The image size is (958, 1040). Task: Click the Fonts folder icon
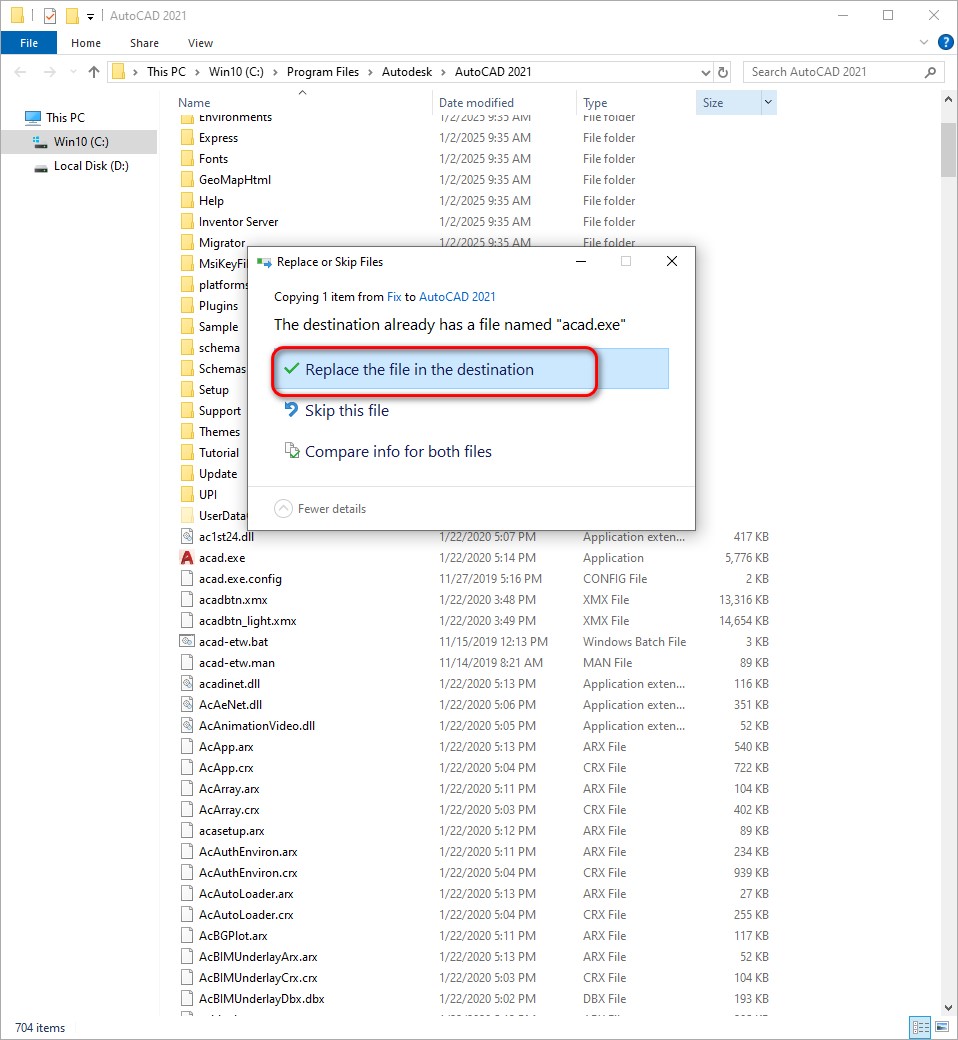(x=187, y=159)
